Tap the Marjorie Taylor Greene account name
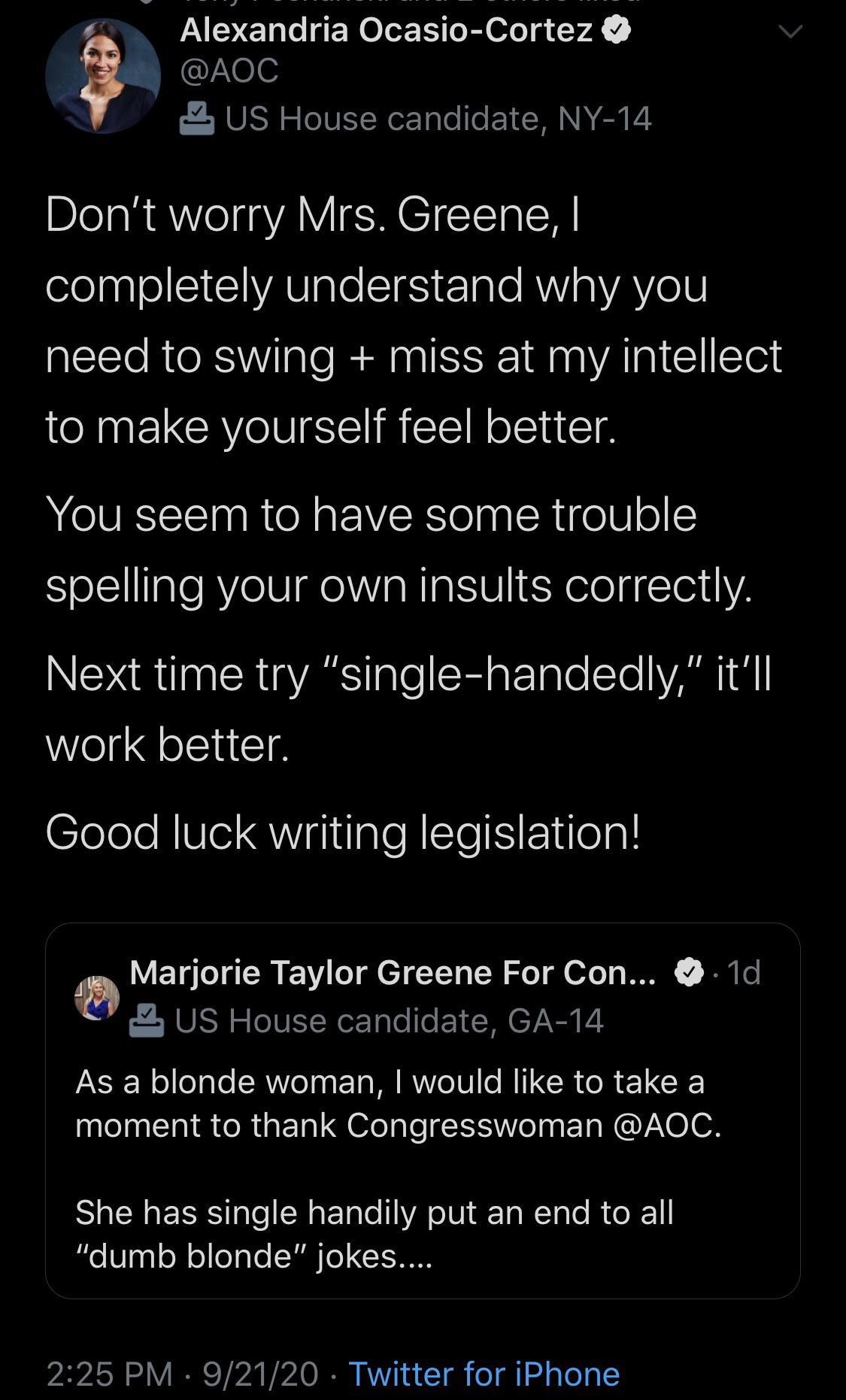The height and width of the screenshot is (1400, 846). tap(393, 973)
